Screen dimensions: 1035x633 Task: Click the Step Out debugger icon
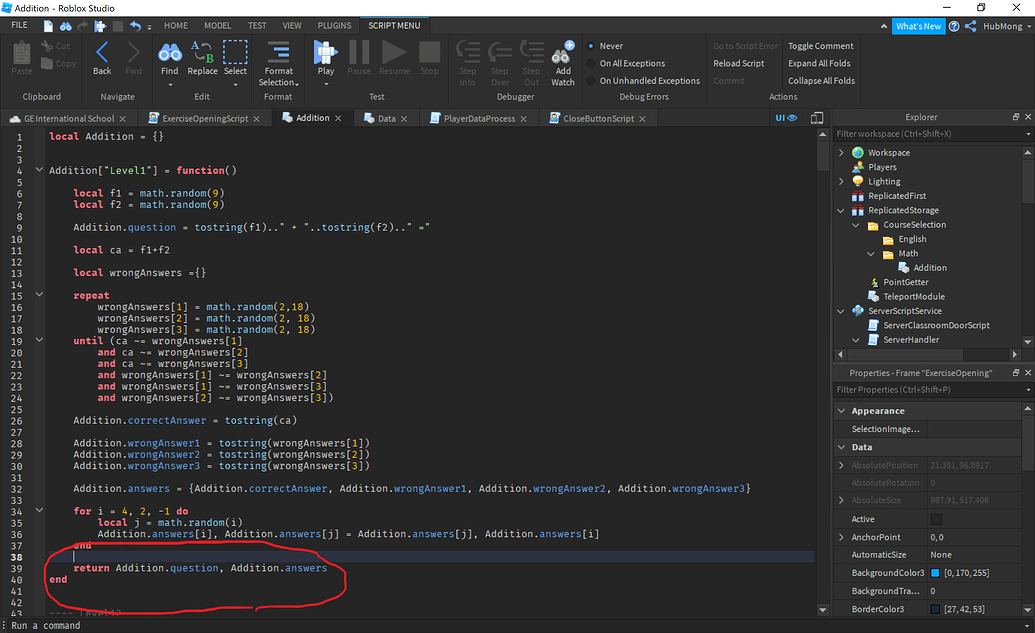[x=531, y=51]
